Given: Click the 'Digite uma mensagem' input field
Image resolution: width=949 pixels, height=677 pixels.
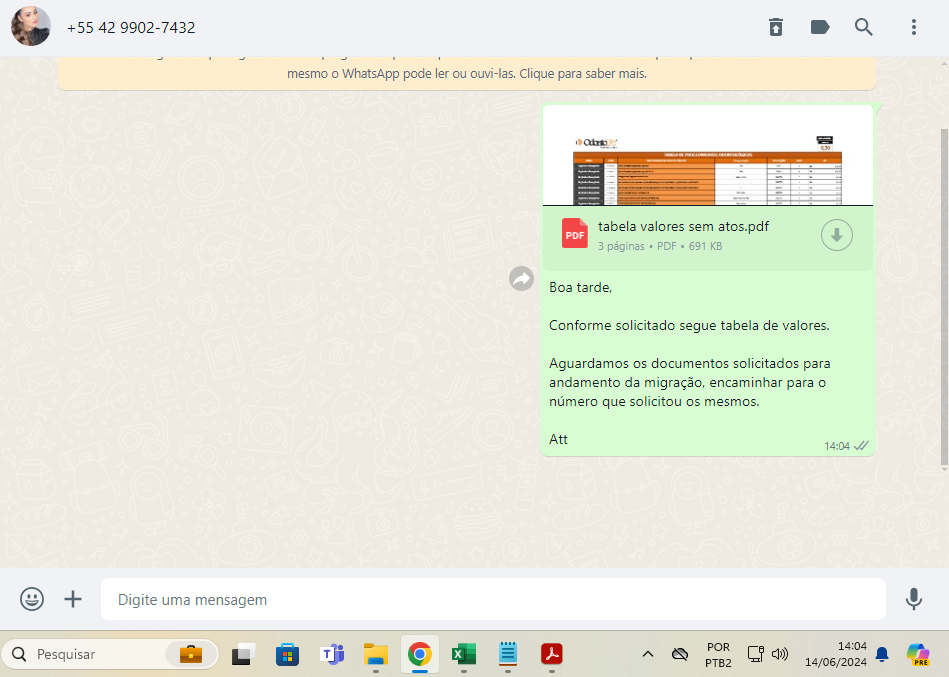Looking at the screenshot, I should click(492, 600).
